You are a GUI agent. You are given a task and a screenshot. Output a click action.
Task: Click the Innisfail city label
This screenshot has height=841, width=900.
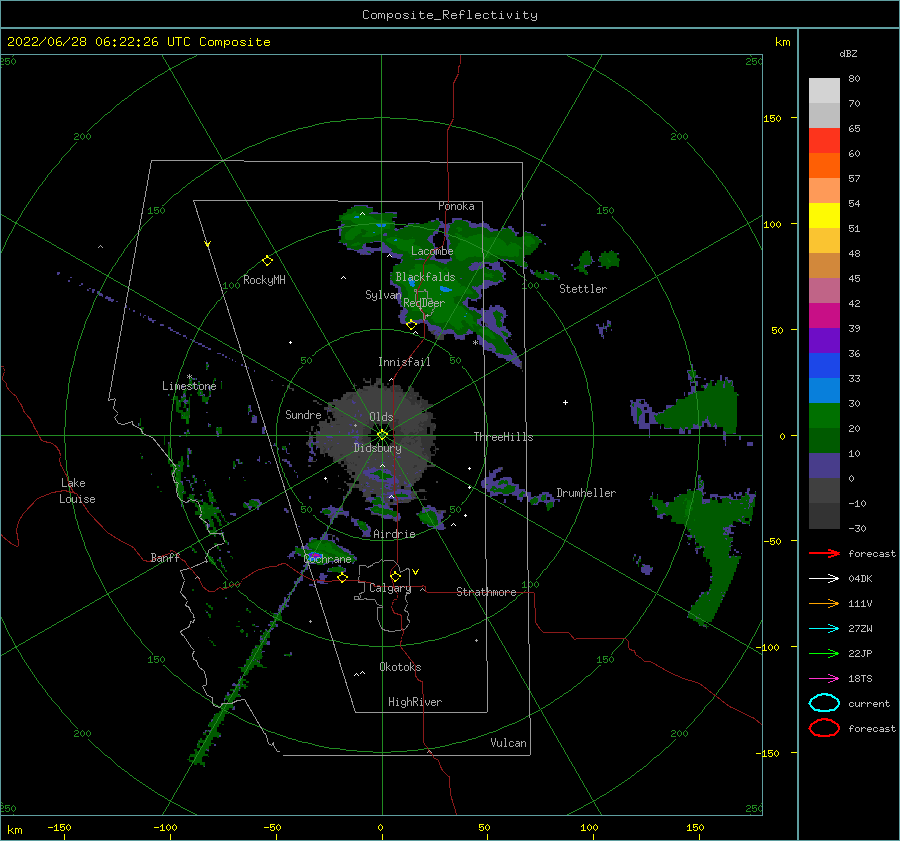404,362
